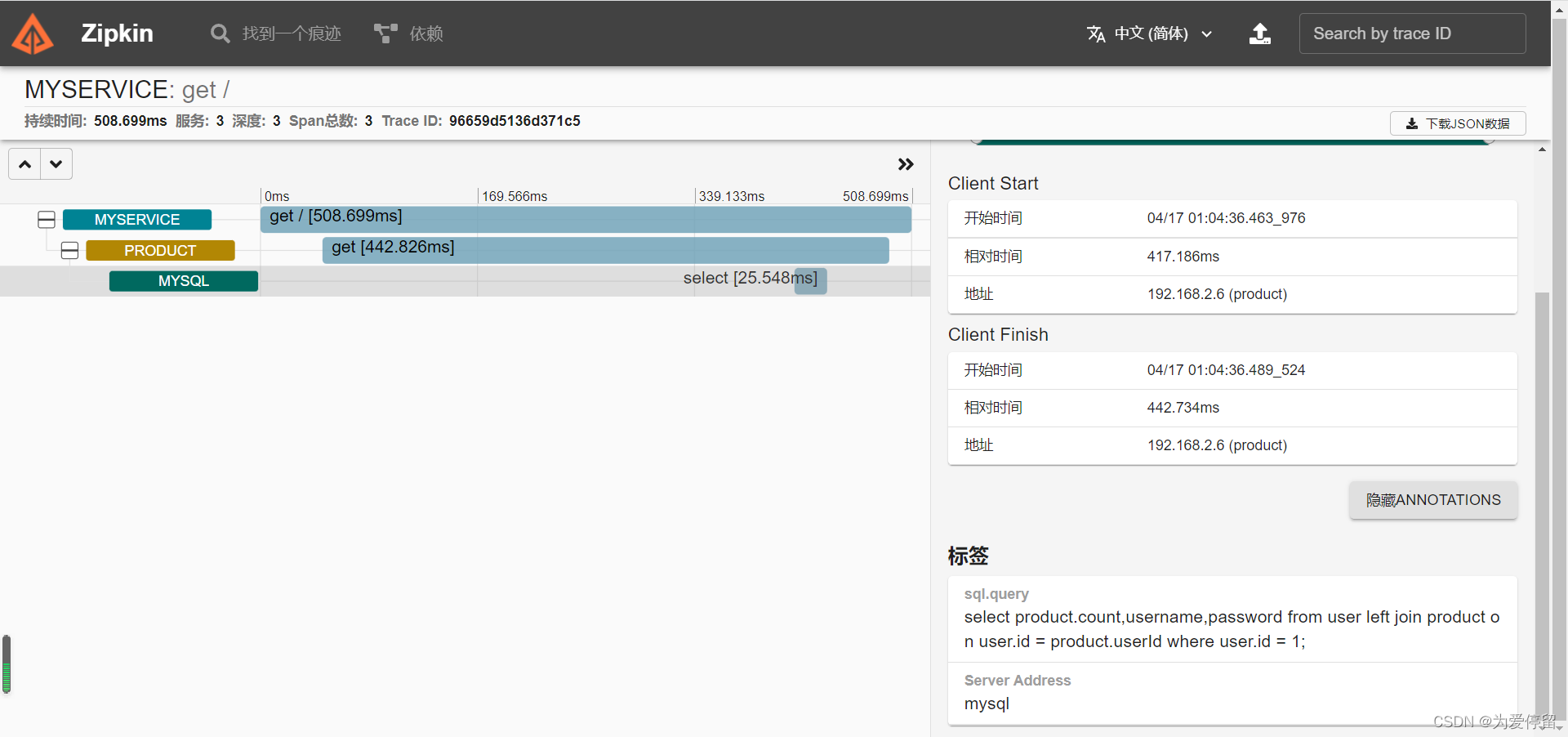The height and width of the screenshot is (737, 1568).
Task: Select the MYSQL service badge
Action: click(x=184, y=281)
